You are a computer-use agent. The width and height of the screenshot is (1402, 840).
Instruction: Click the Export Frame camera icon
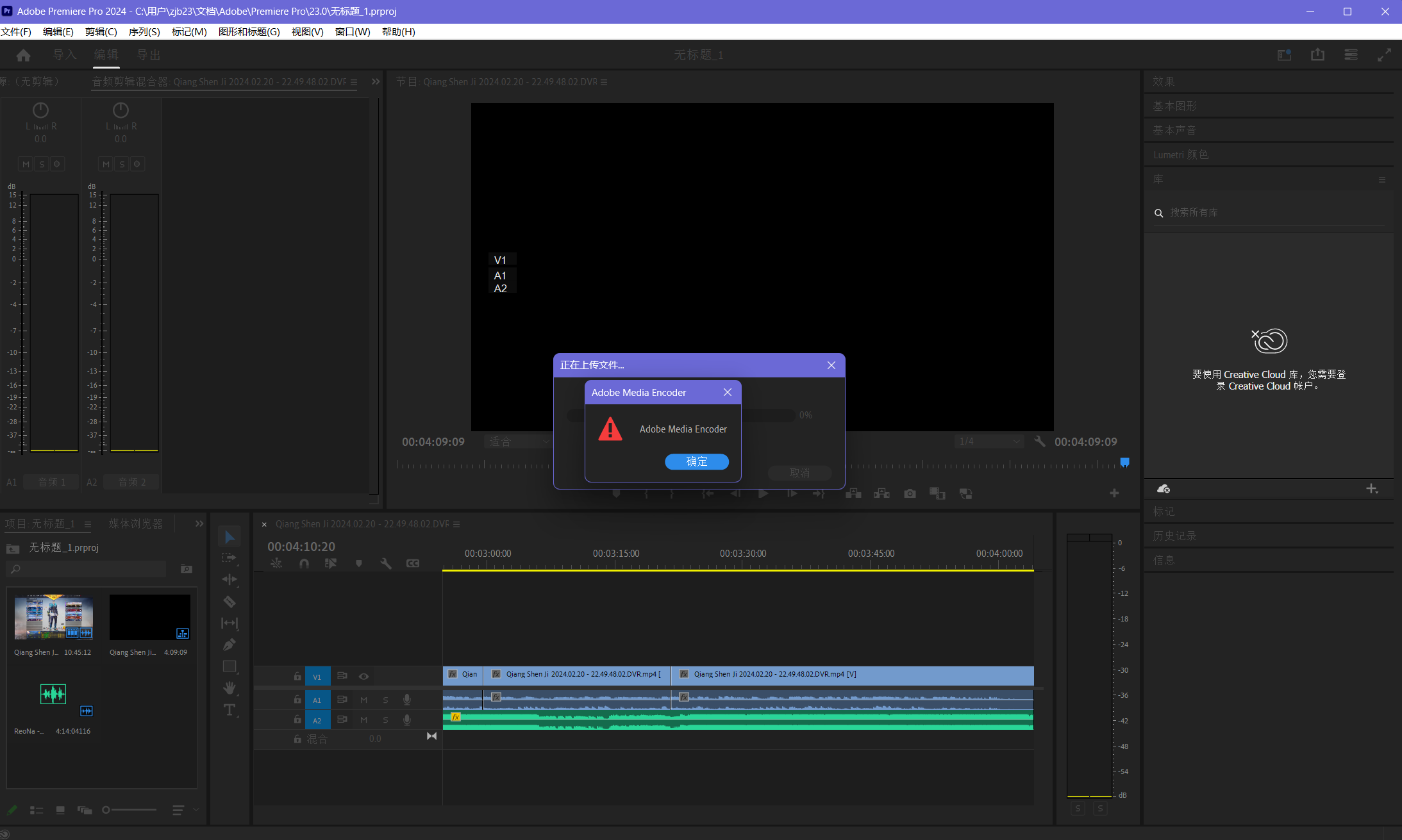[910, 493]
